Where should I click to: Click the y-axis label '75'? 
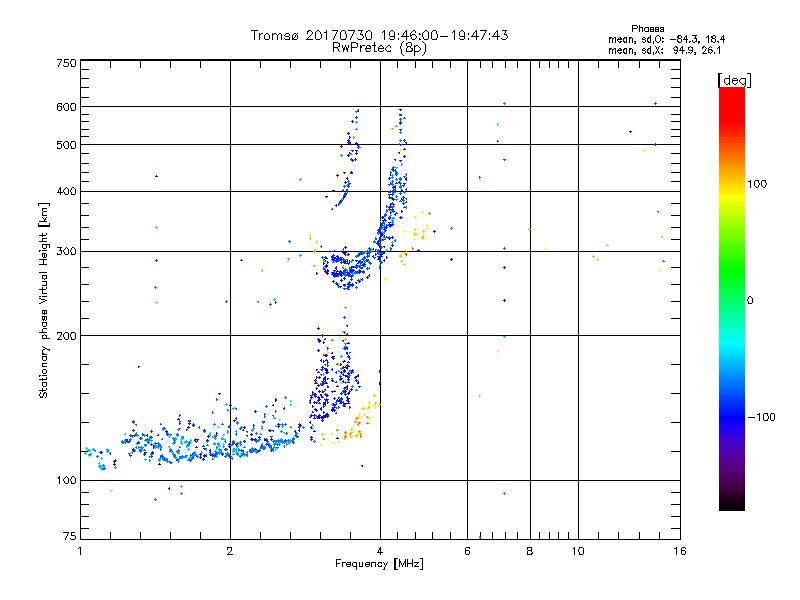(70, 536)
